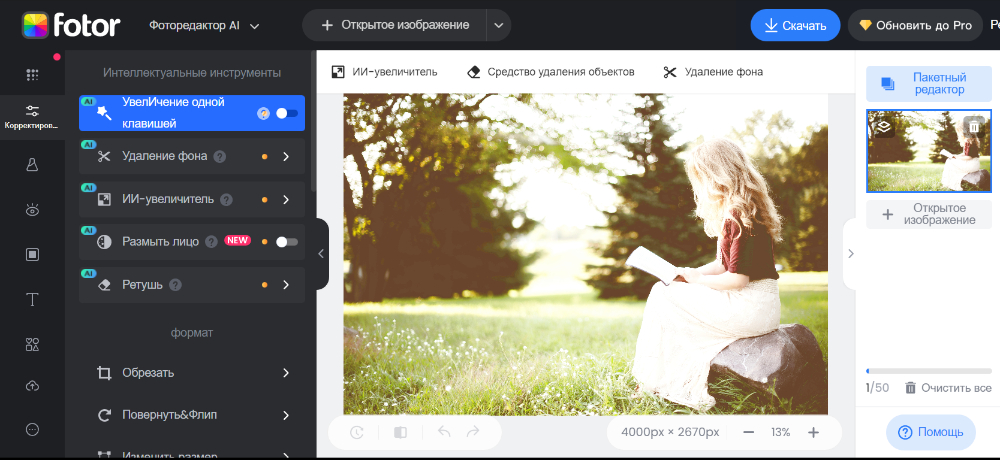1000x460 pixels.
Task: Expand the Удаление фона option
Action: pos(286,156)
